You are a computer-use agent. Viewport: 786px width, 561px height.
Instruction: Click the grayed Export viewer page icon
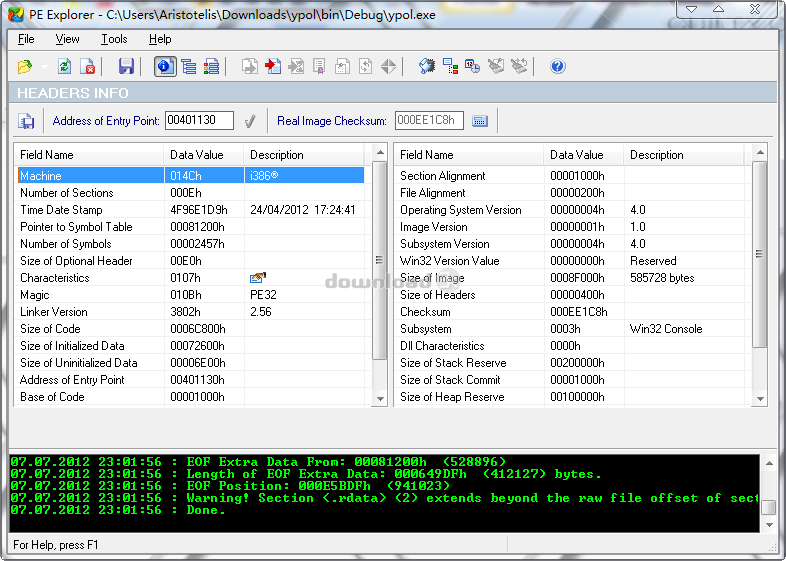click(x=250, y=67)
